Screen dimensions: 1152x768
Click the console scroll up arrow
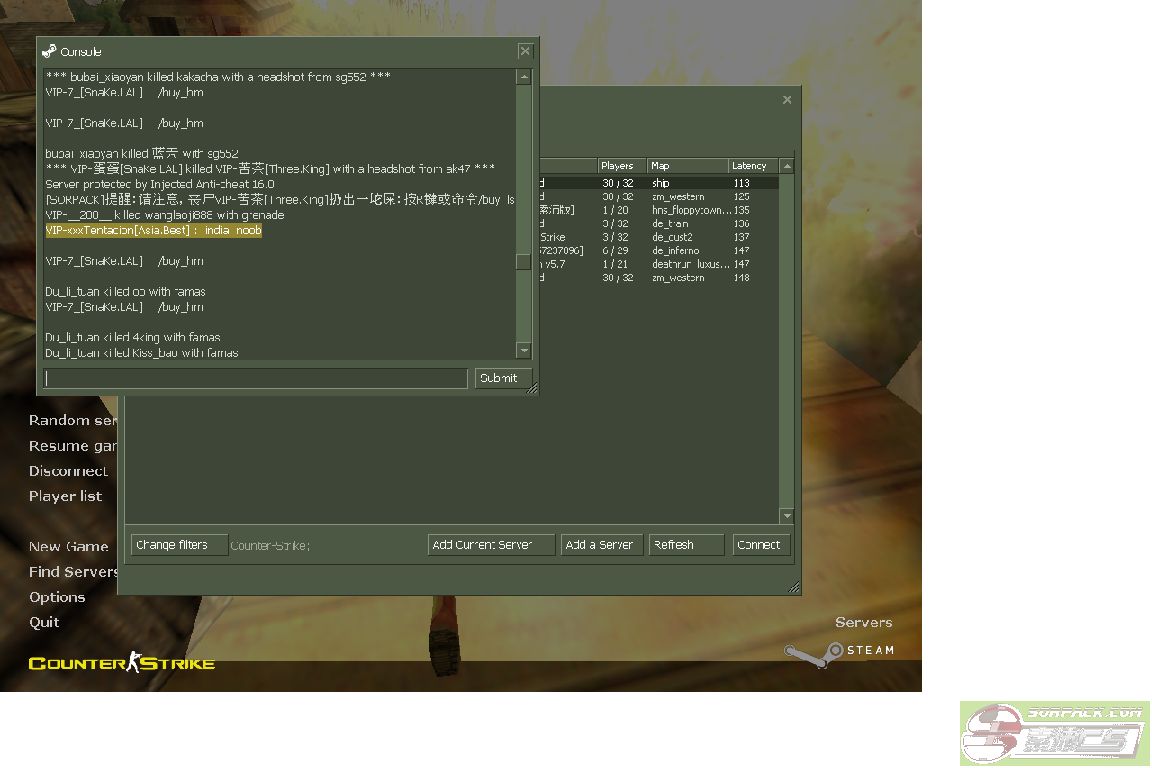click(524, 77)
